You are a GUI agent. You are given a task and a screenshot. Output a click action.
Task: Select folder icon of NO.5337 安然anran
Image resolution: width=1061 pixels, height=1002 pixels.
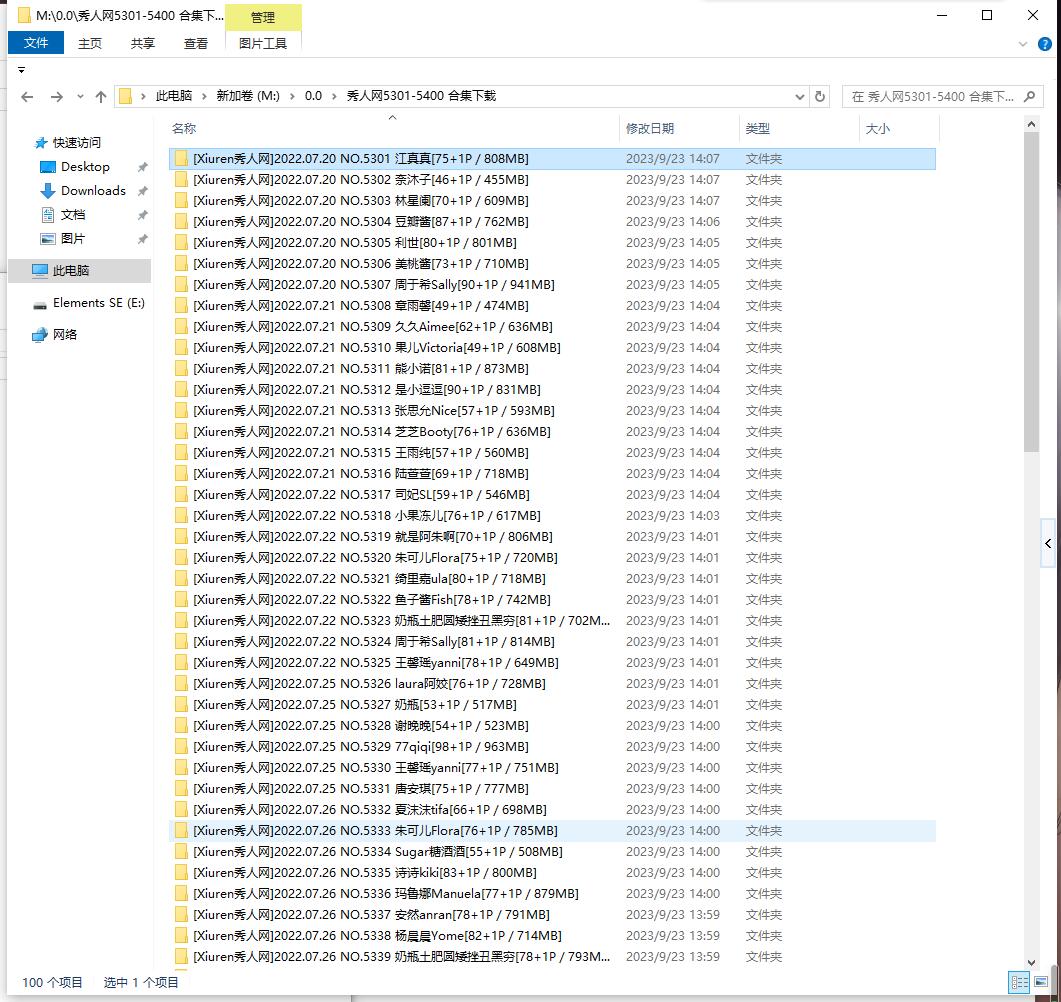[181, 914]
